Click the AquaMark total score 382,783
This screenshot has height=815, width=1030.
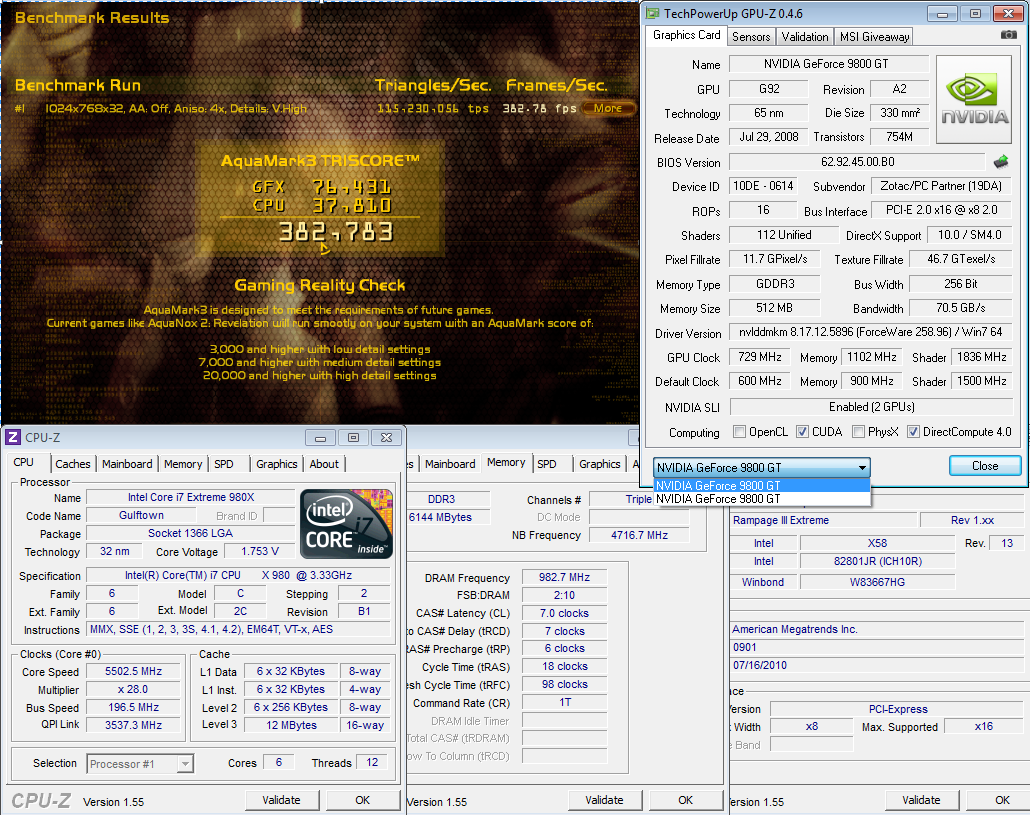(336, 232)
